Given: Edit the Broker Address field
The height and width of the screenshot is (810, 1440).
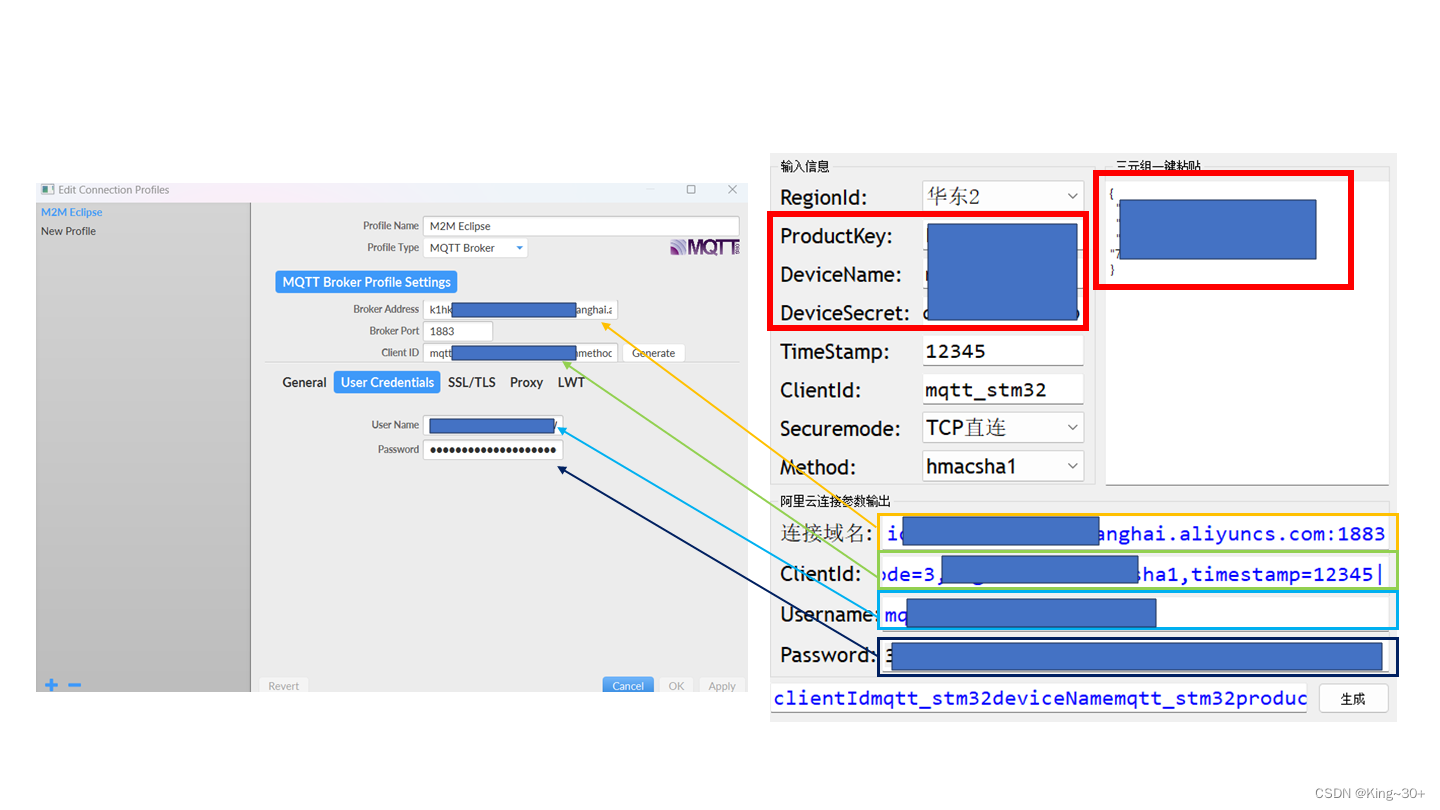Looking at the screenshot, I should [520, 310].
